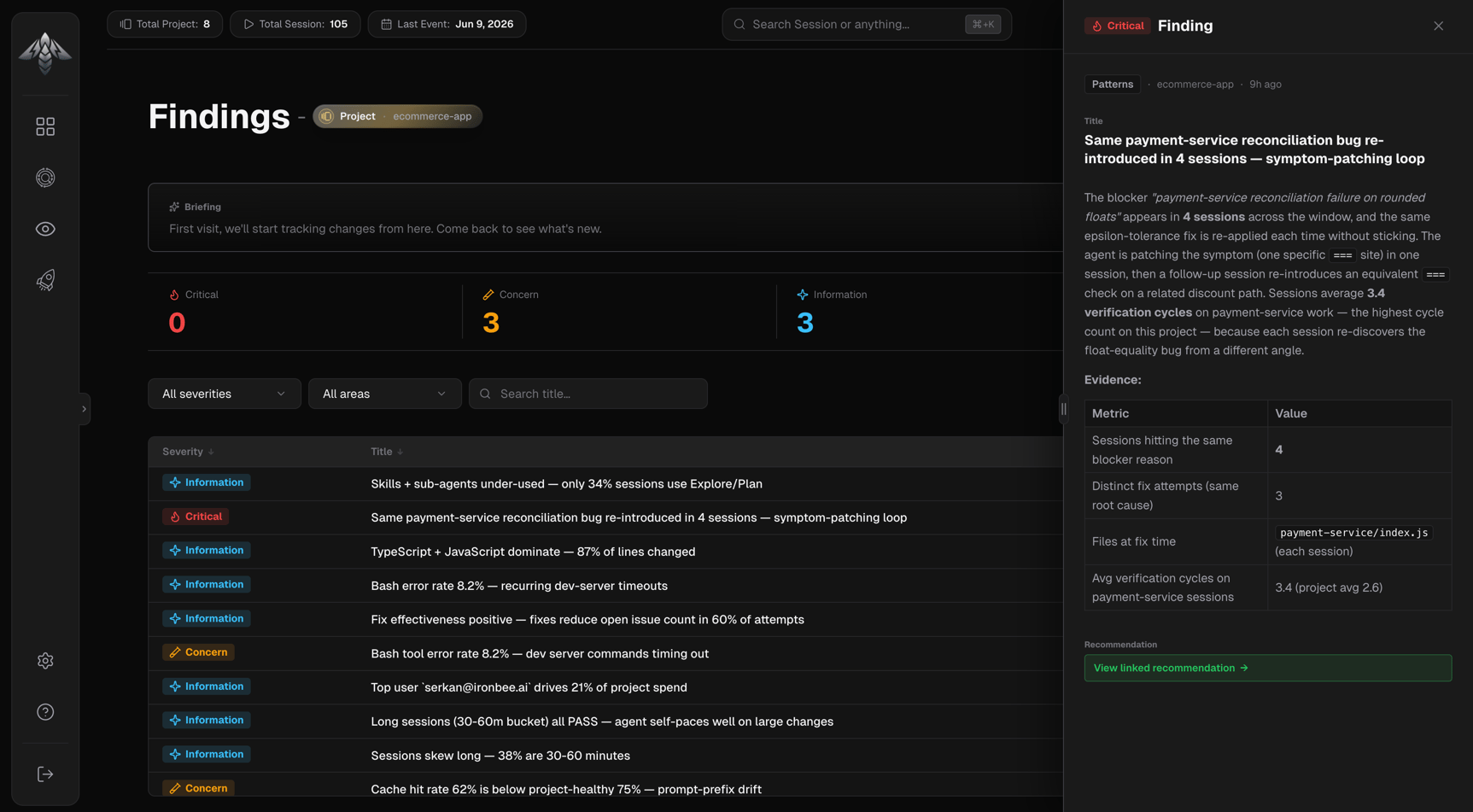Click the Information sparkle icon in summary
1473x812 pixels.
pyautogui.click(x=803, y=295)
